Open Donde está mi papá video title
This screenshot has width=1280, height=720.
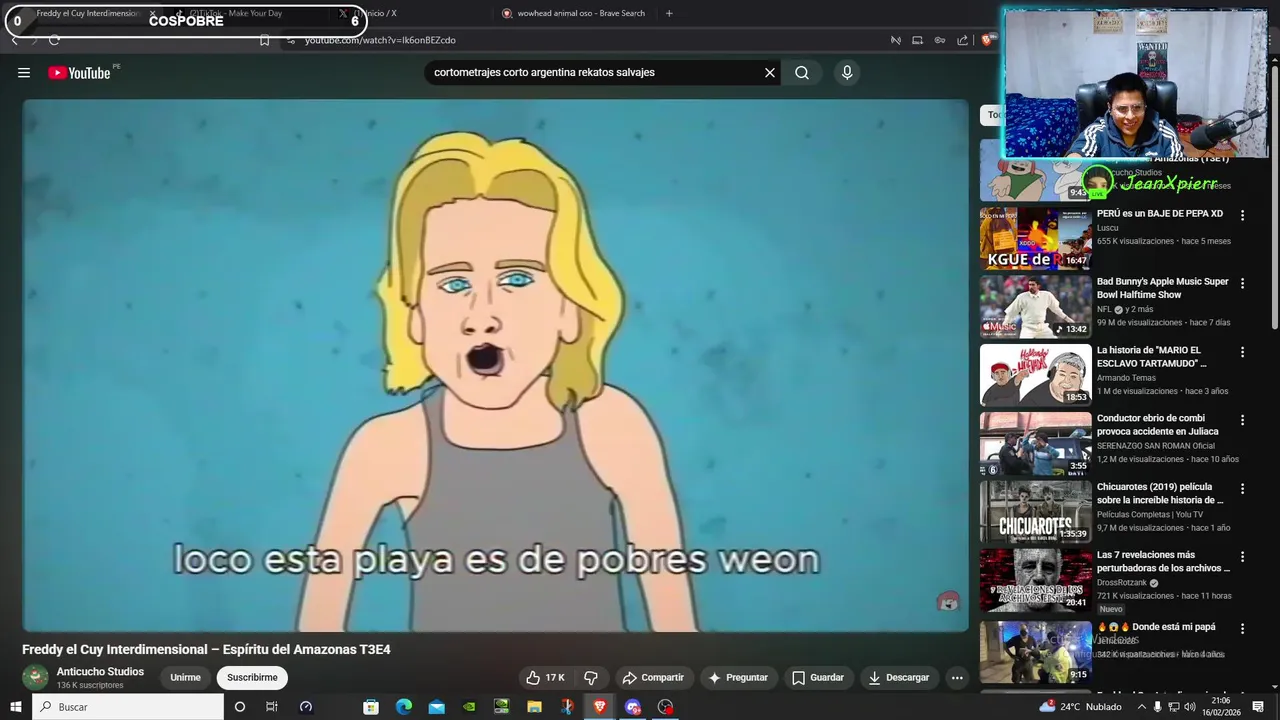(1156, 627)
